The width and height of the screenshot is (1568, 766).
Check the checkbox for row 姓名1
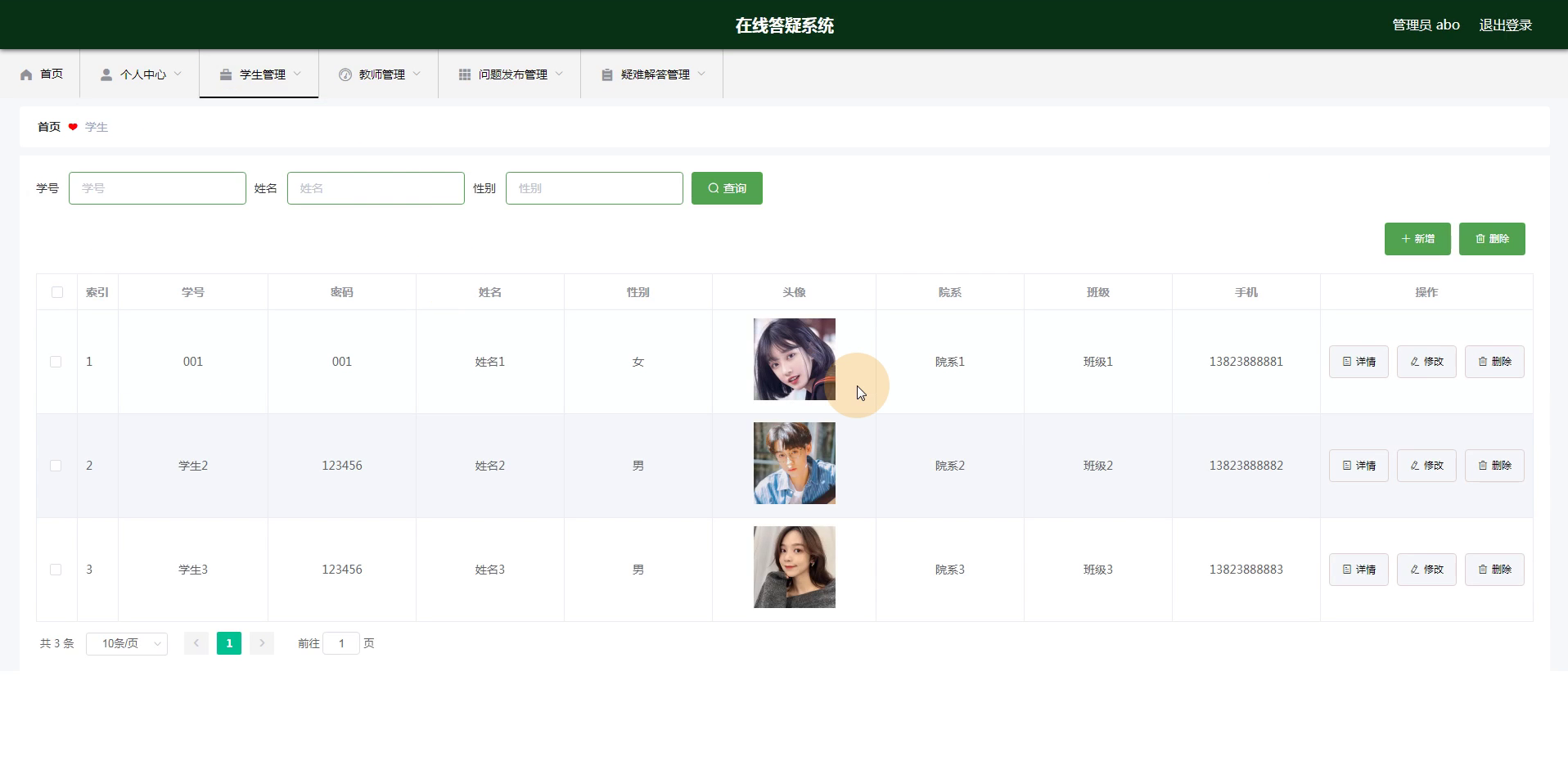(56, 362)
